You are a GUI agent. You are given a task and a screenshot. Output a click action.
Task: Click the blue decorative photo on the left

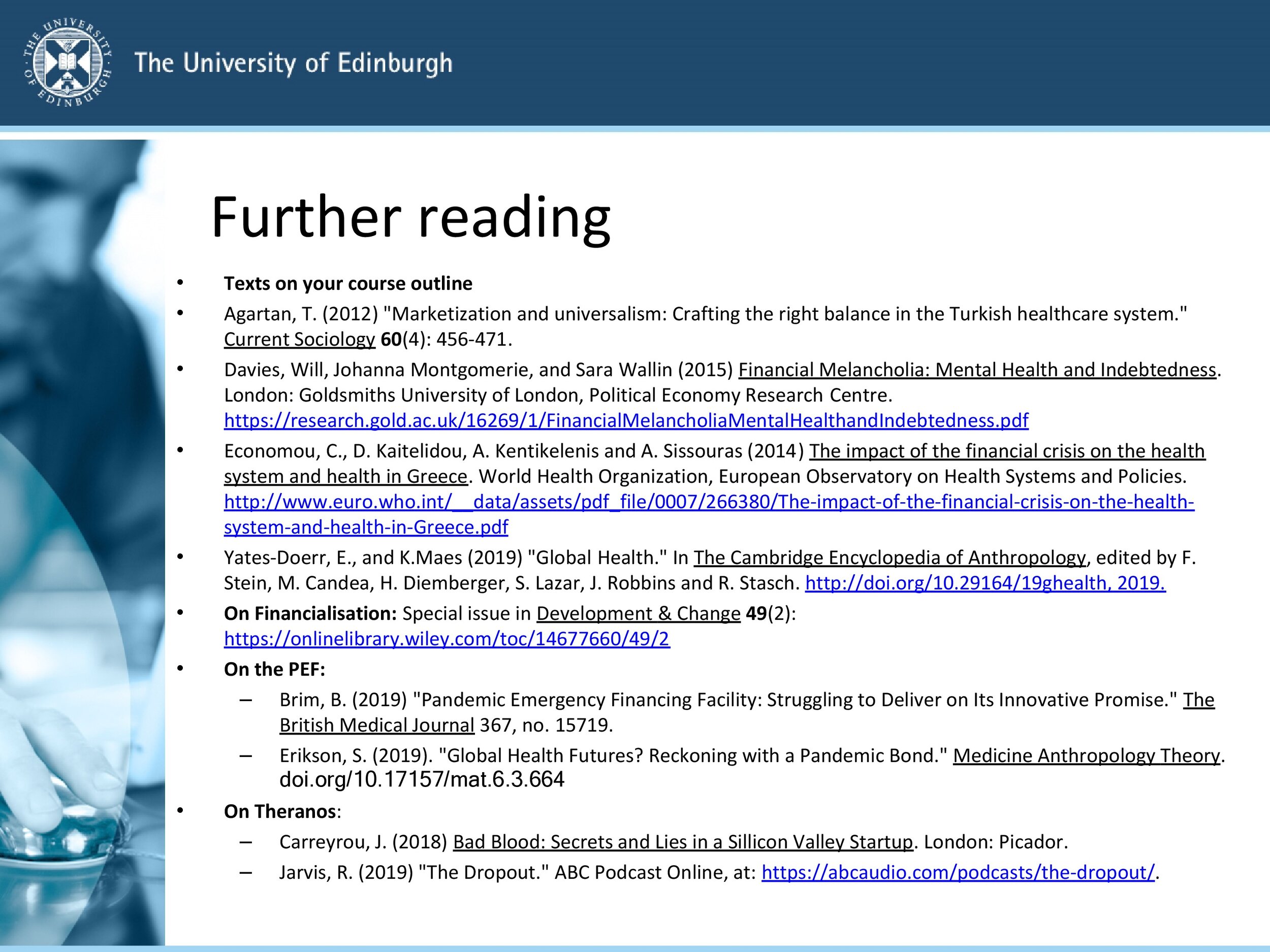(x=82, y=542)
